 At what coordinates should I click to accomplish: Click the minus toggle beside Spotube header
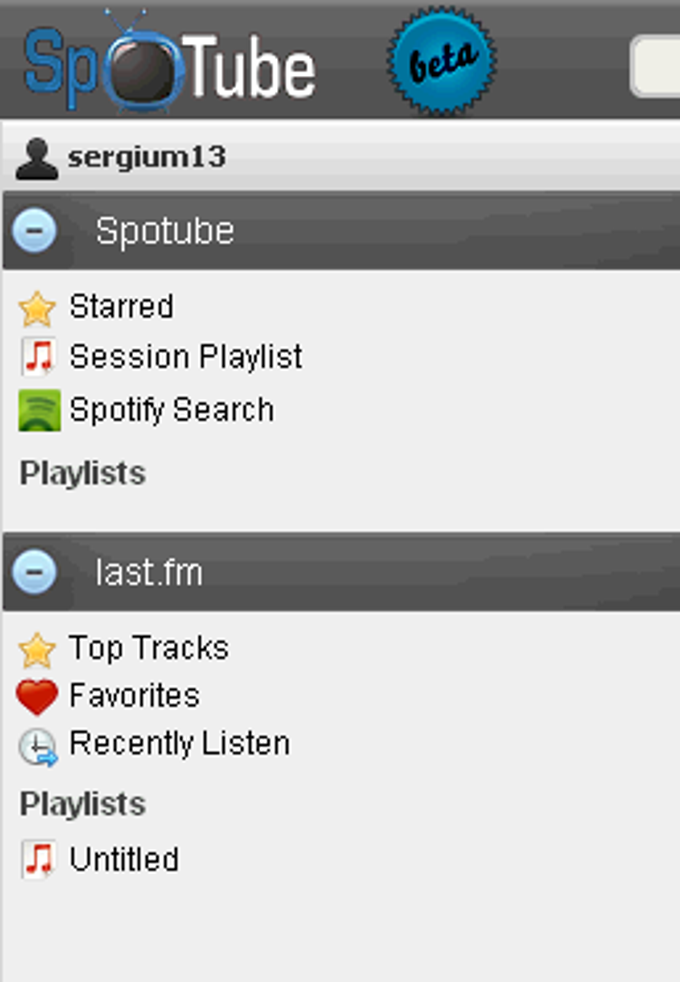pos(36,228)
